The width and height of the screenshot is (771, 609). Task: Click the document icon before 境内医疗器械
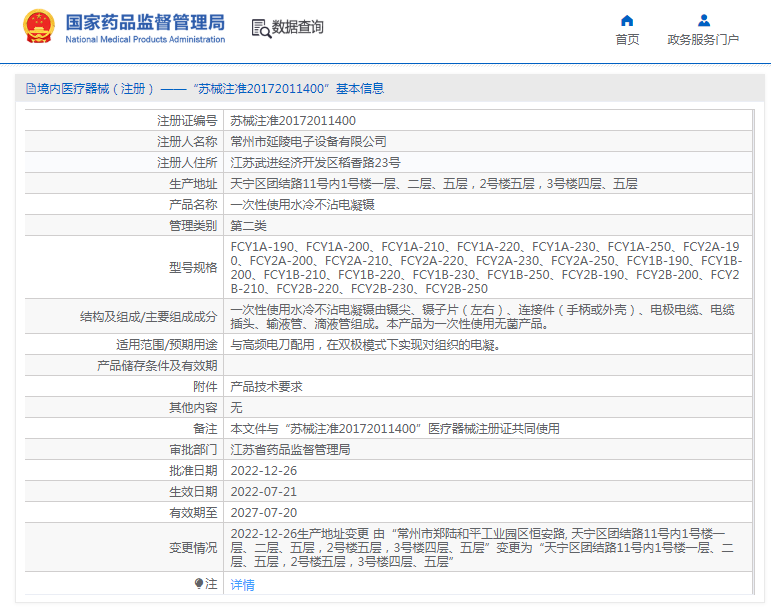[30, 89]
